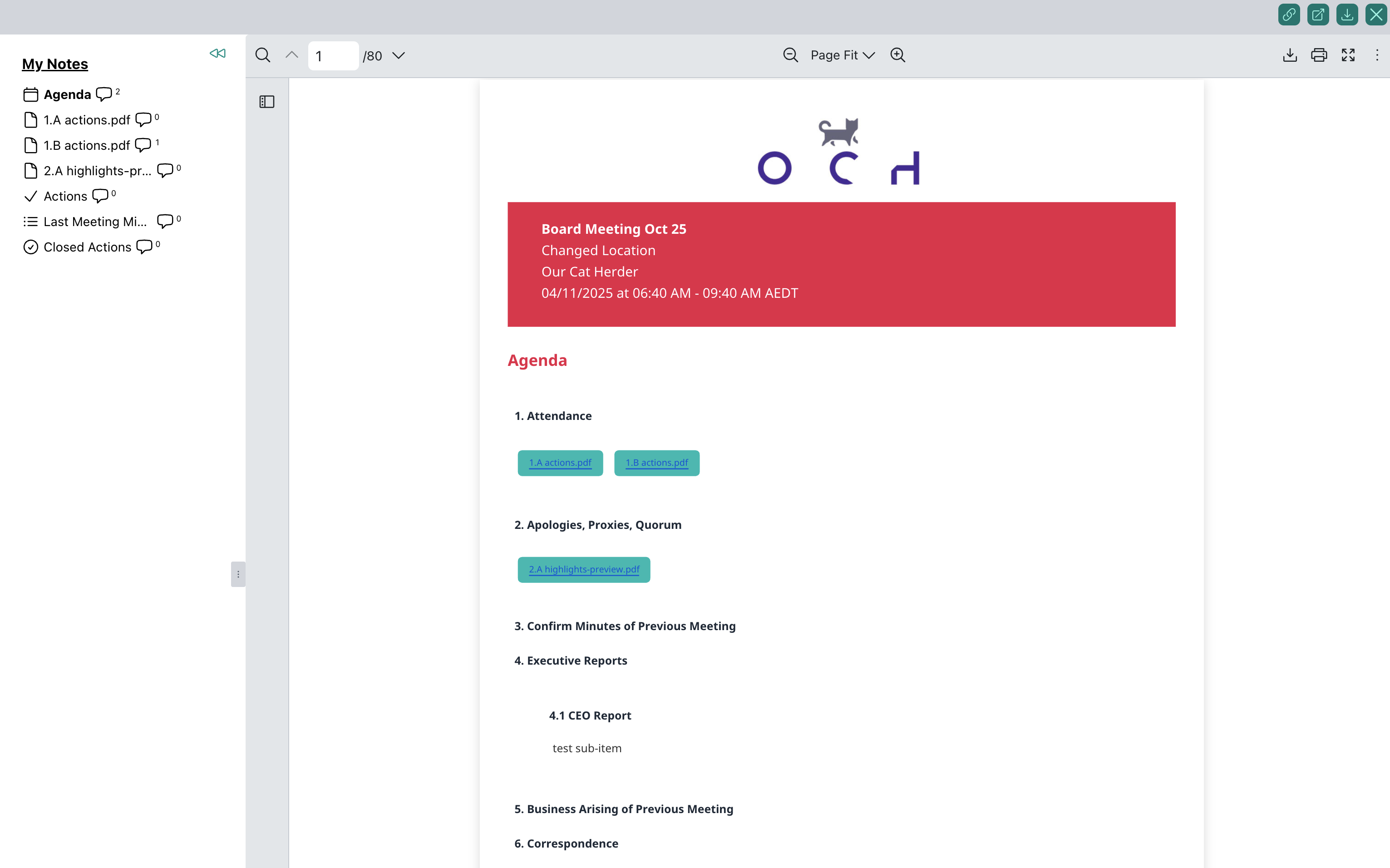The image size is (1390, 868).
Task: Print the document with printer icon
Action: (x=1319, y=55)
